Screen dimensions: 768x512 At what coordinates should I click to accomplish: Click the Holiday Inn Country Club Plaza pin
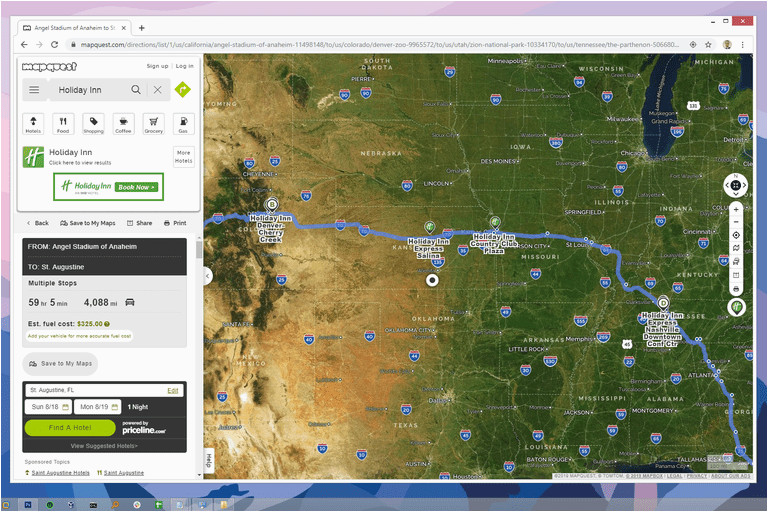pos(495,222)
